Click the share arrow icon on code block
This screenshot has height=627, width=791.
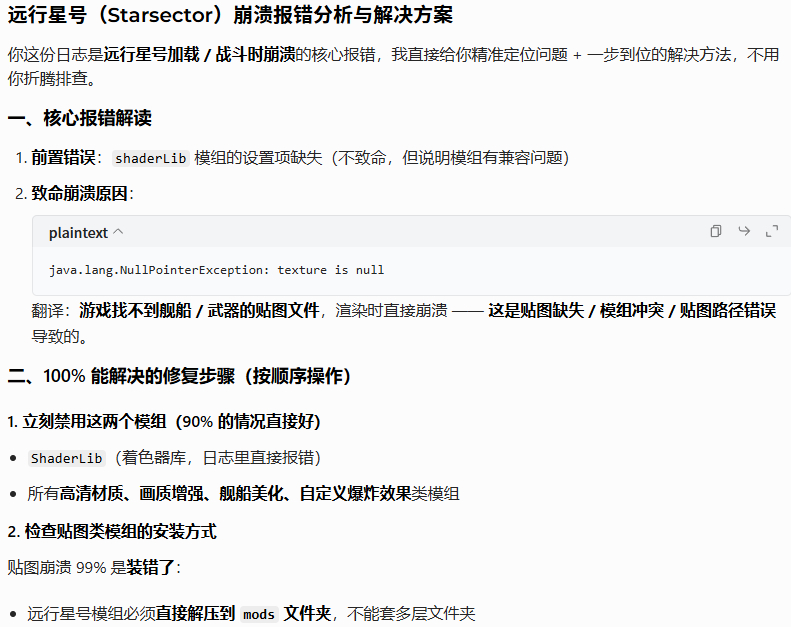(744, 231)
